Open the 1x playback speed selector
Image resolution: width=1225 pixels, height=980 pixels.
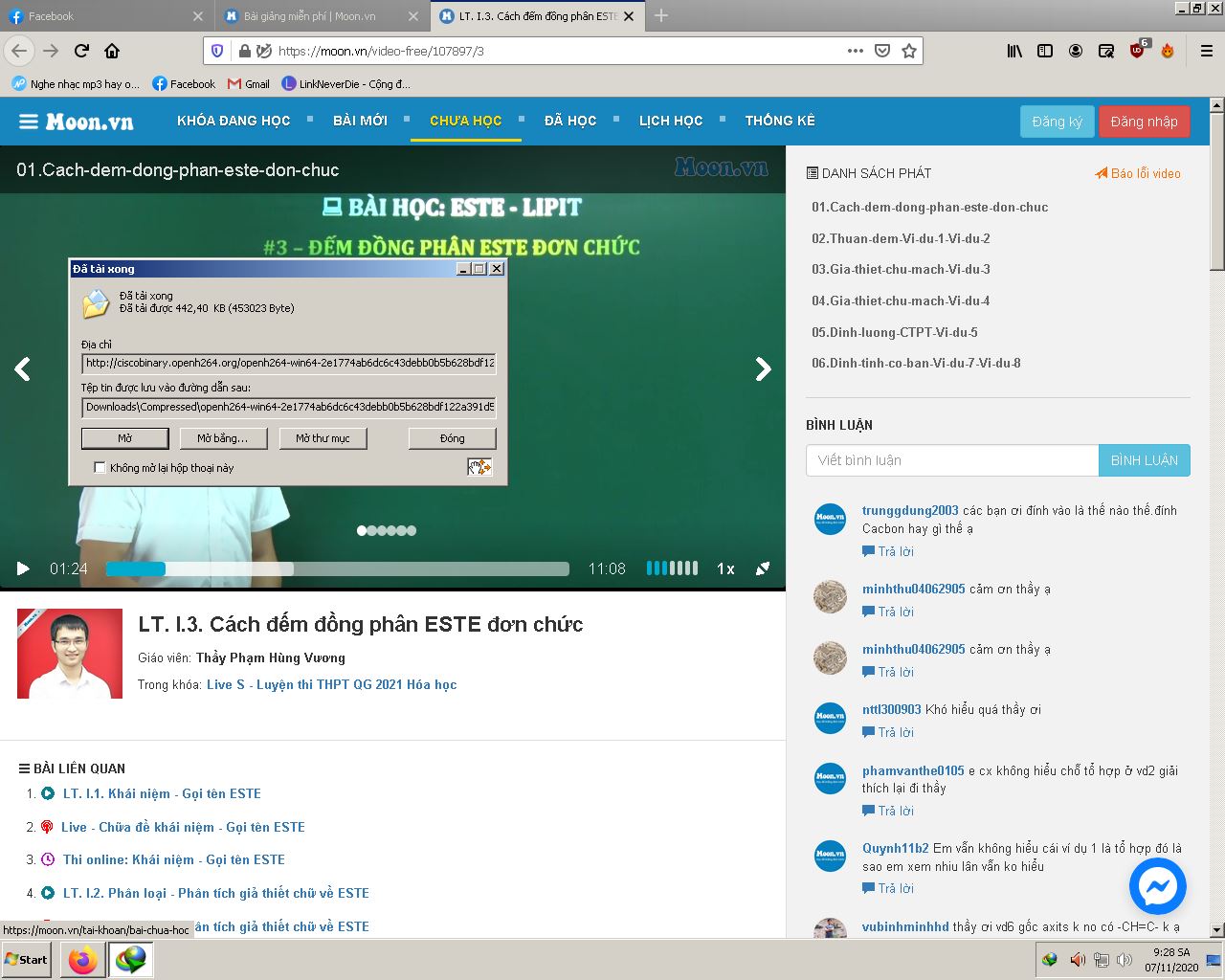(x=724, y=568)
